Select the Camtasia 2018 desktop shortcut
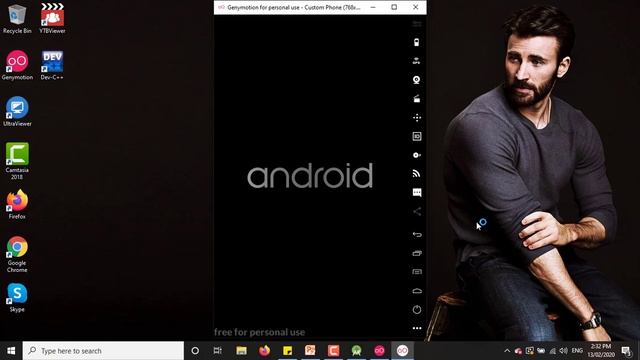 (x=17, y=161)
